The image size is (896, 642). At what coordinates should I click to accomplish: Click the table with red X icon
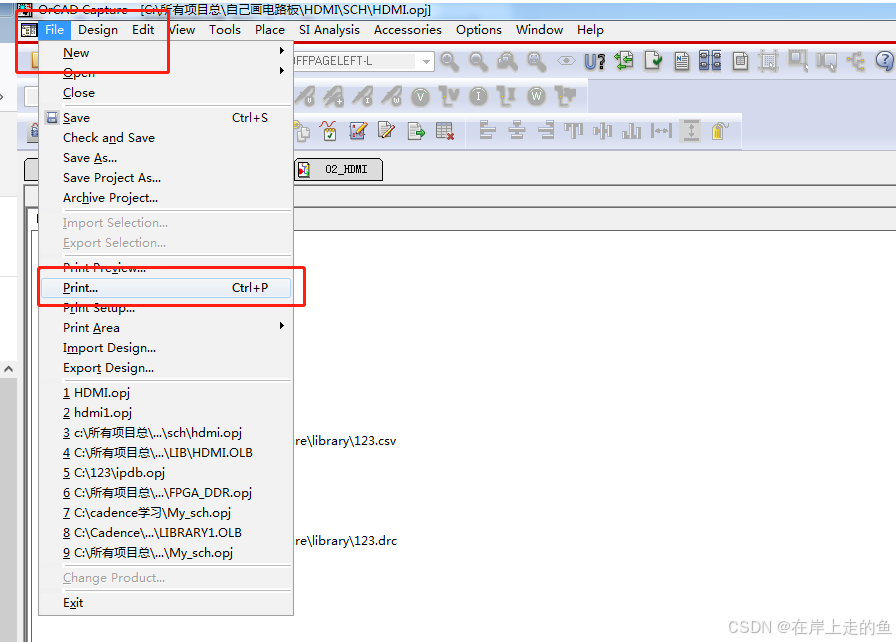(x=445, y=131)
